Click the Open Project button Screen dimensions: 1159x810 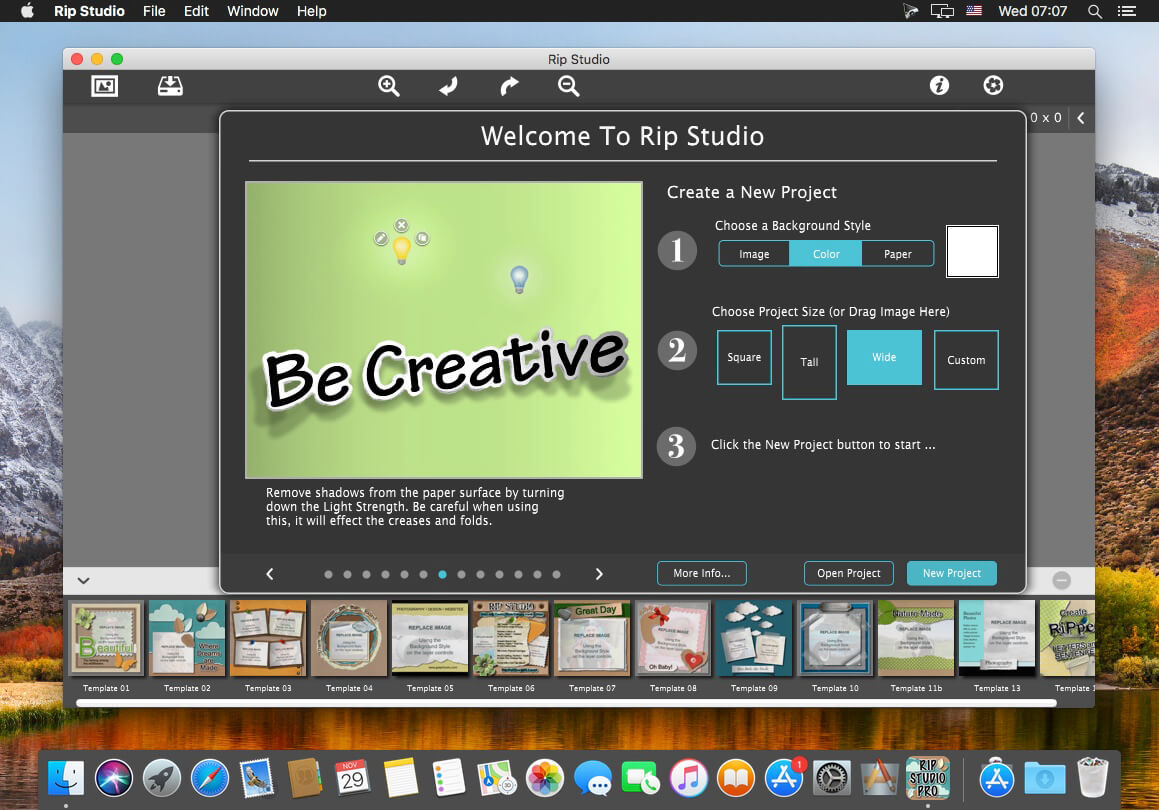848,573
